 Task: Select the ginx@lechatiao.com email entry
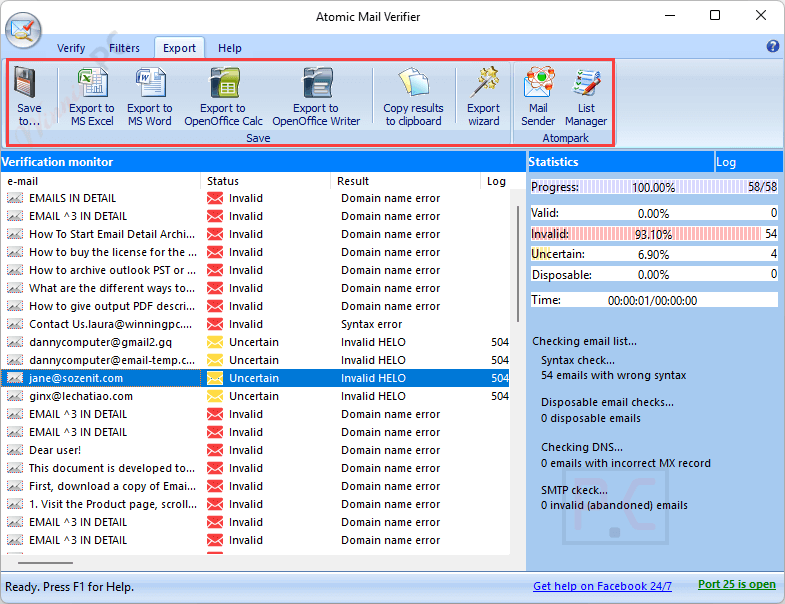click(81, 396)
